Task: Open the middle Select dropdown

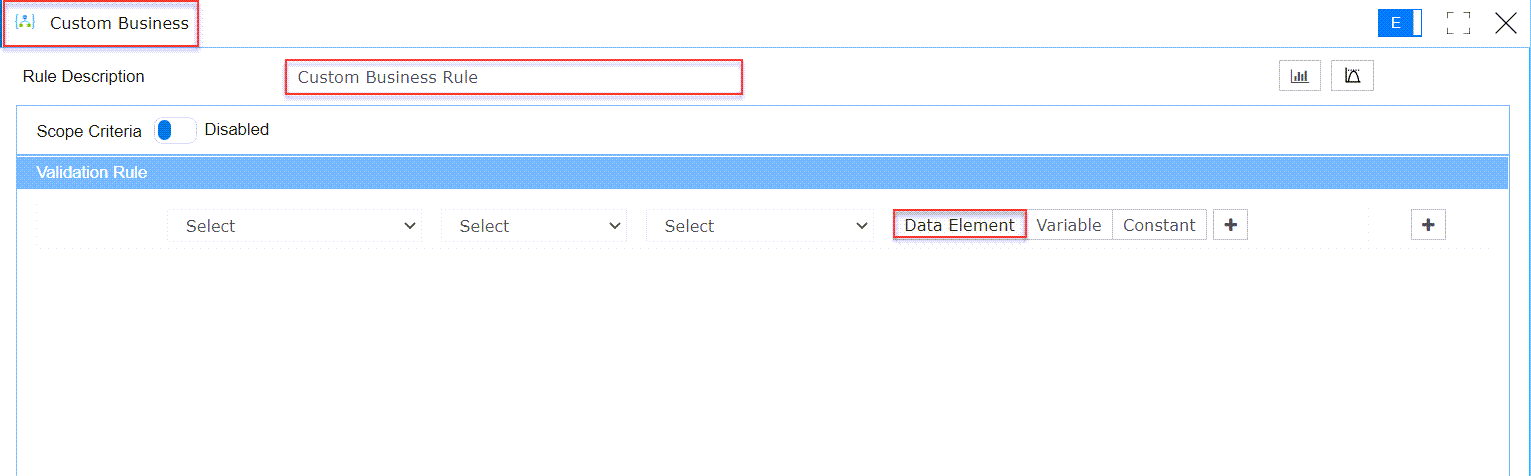Action: pyautogui.click(x=534, y=226)
